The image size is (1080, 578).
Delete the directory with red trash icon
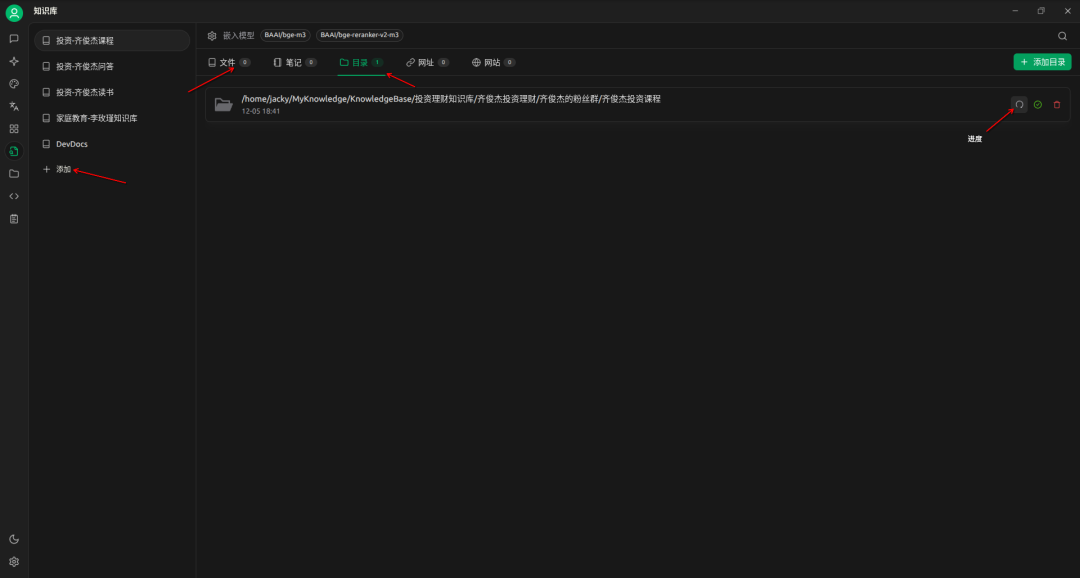tap(1057, 105)
